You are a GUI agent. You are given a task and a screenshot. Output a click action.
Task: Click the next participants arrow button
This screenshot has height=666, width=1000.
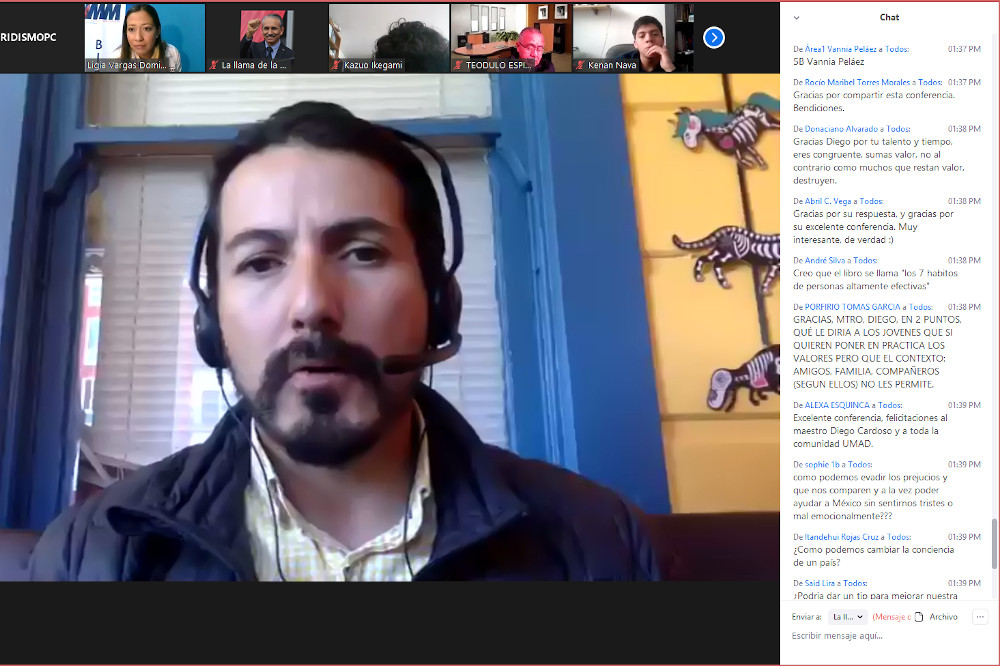(x=713, y=37)
